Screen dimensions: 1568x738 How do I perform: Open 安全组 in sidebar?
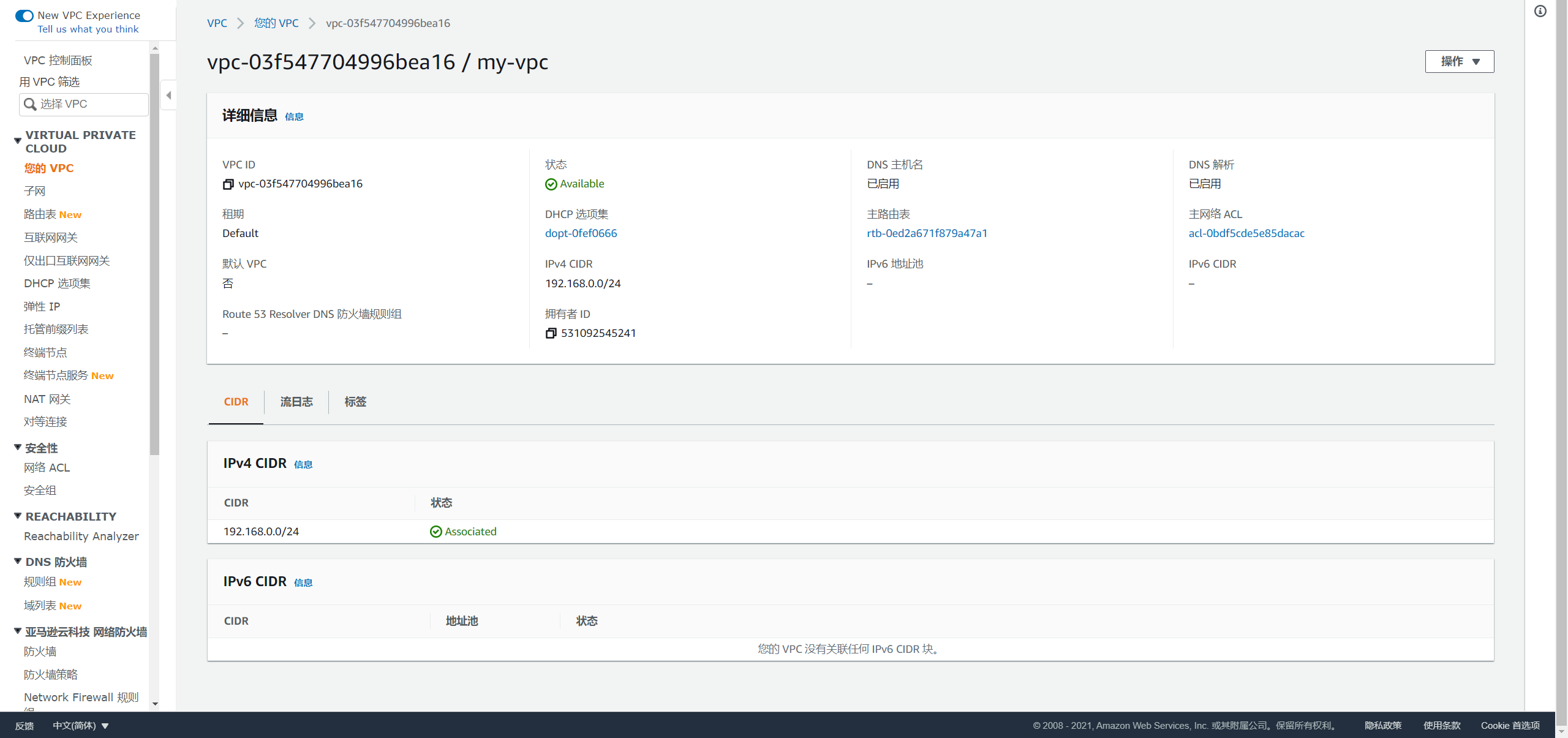[40, 491]
